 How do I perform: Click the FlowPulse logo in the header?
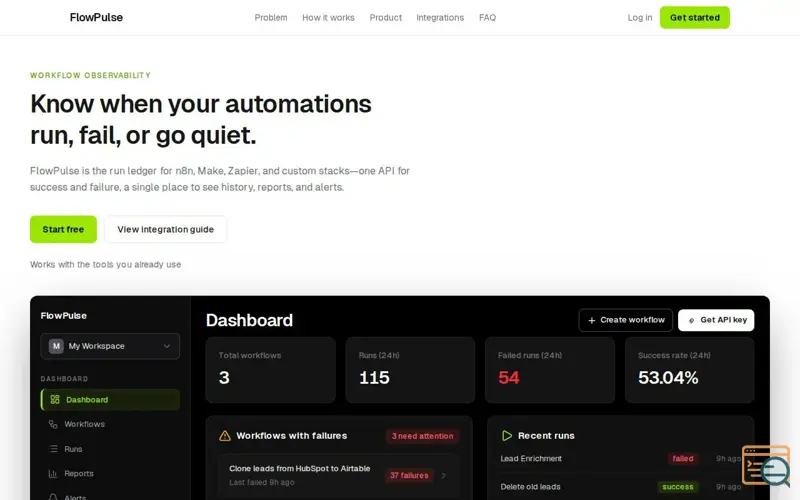96,17
